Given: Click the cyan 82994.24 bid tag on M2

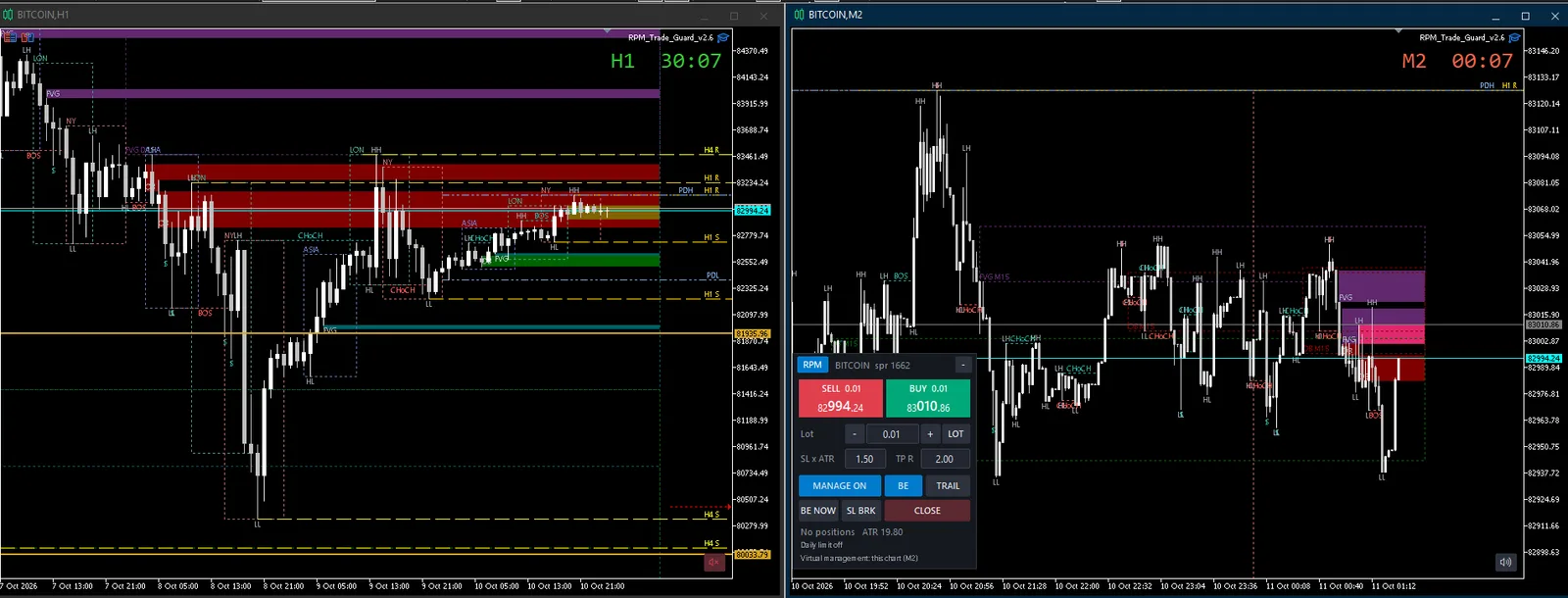Looking at the screenshot, I should 1543,358.
